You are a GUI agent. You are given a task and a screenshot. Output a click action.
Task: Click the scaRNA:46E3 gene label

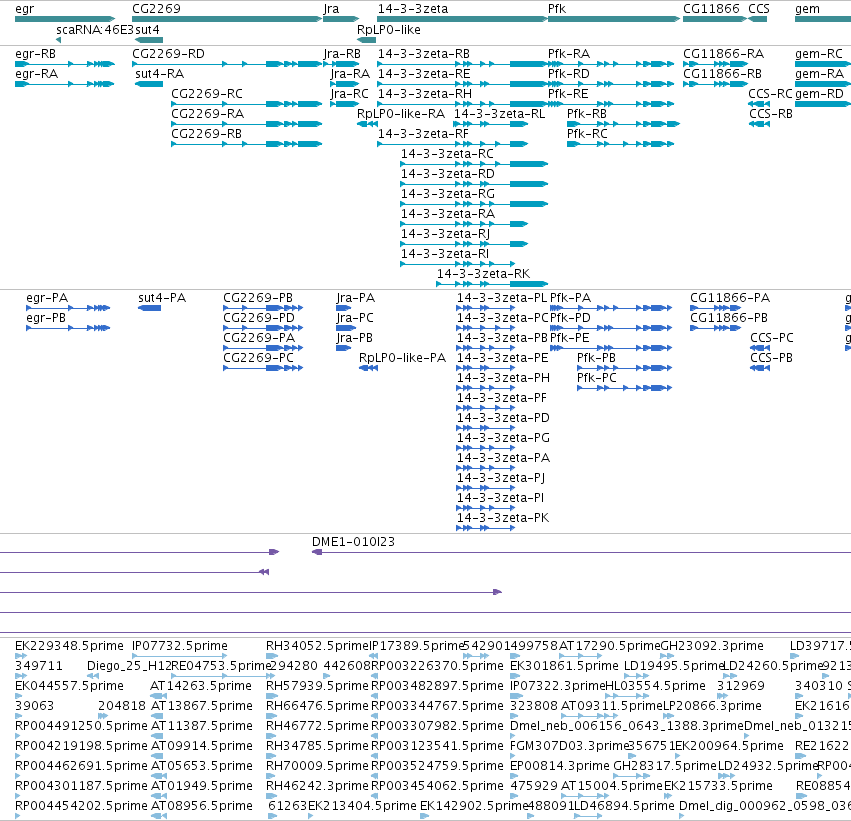pos(95,30)
